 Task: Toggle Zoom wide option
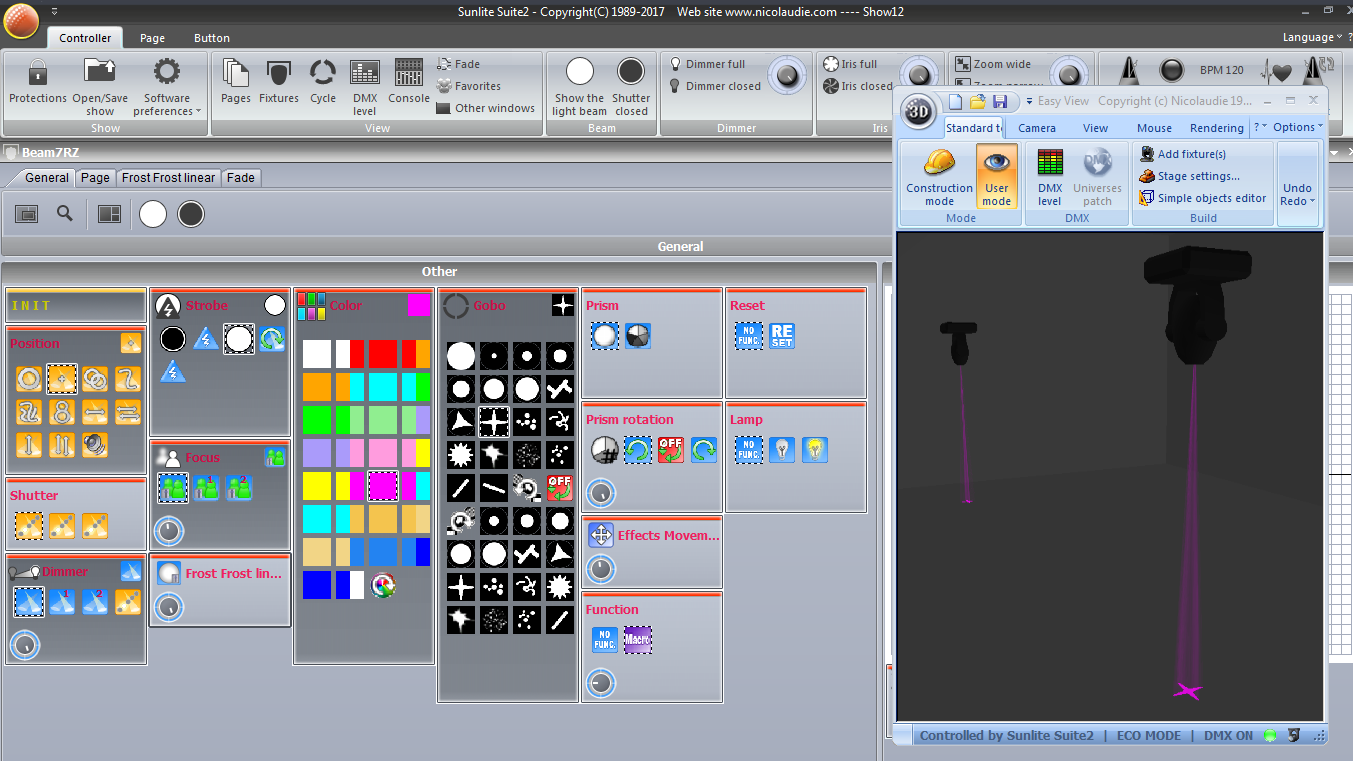point(993,64)
